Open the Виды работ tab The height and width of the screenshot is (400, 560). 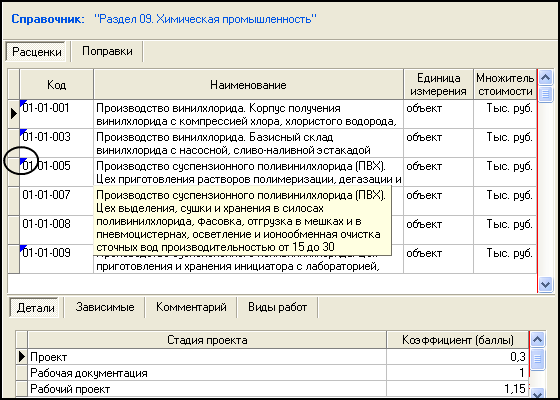(278, 307)
